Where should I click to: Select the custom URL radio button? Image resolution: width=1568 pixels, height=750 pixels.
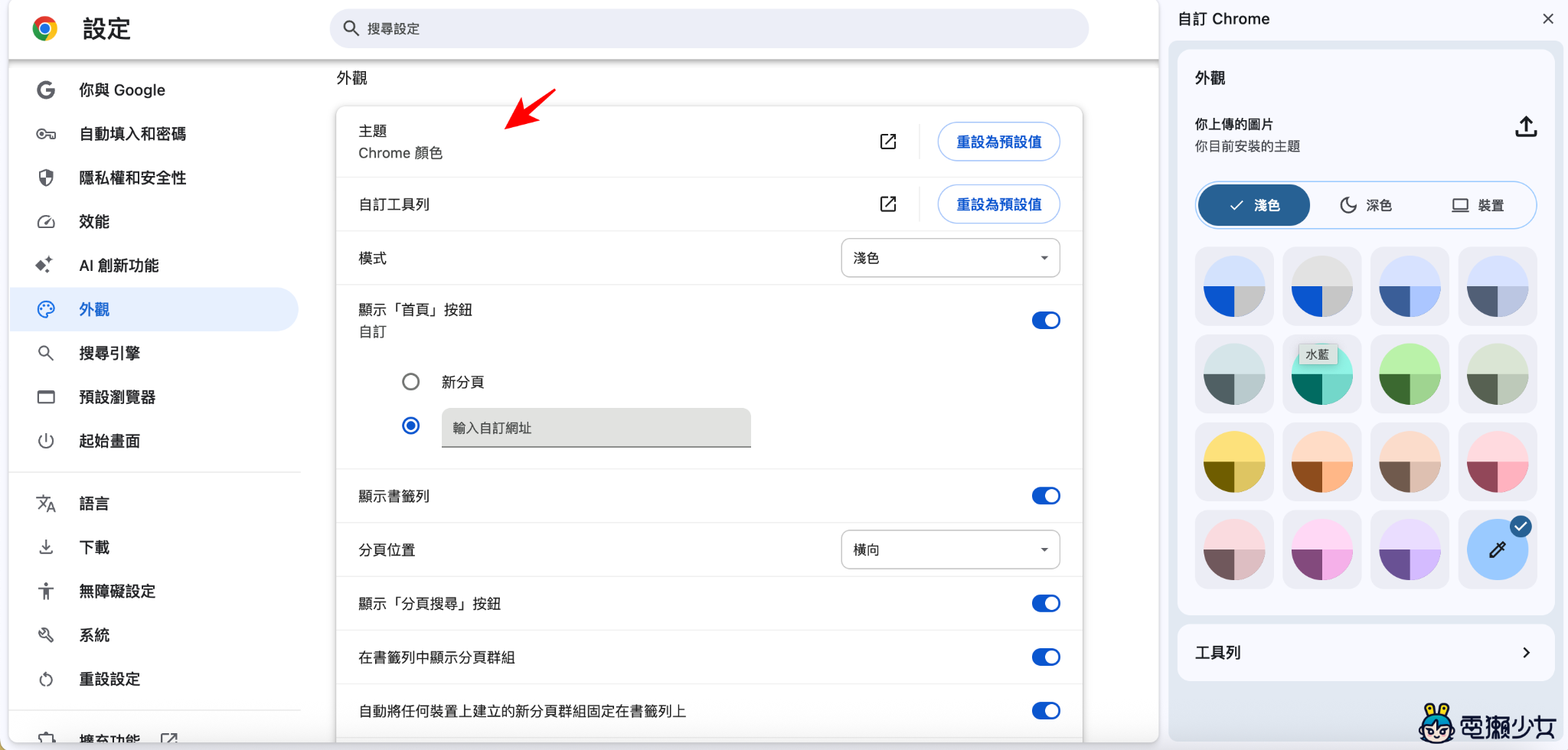[411, 426]
